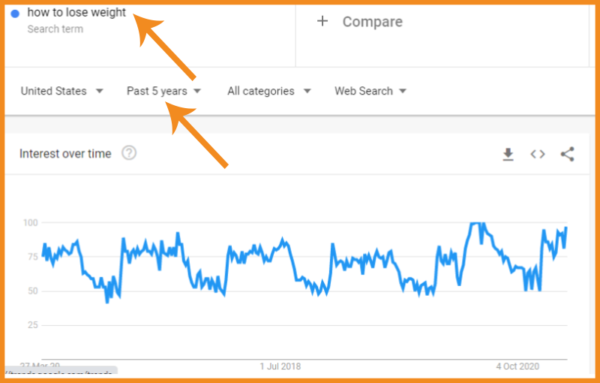Click the arrow next to United States

(x=99, y=91)
